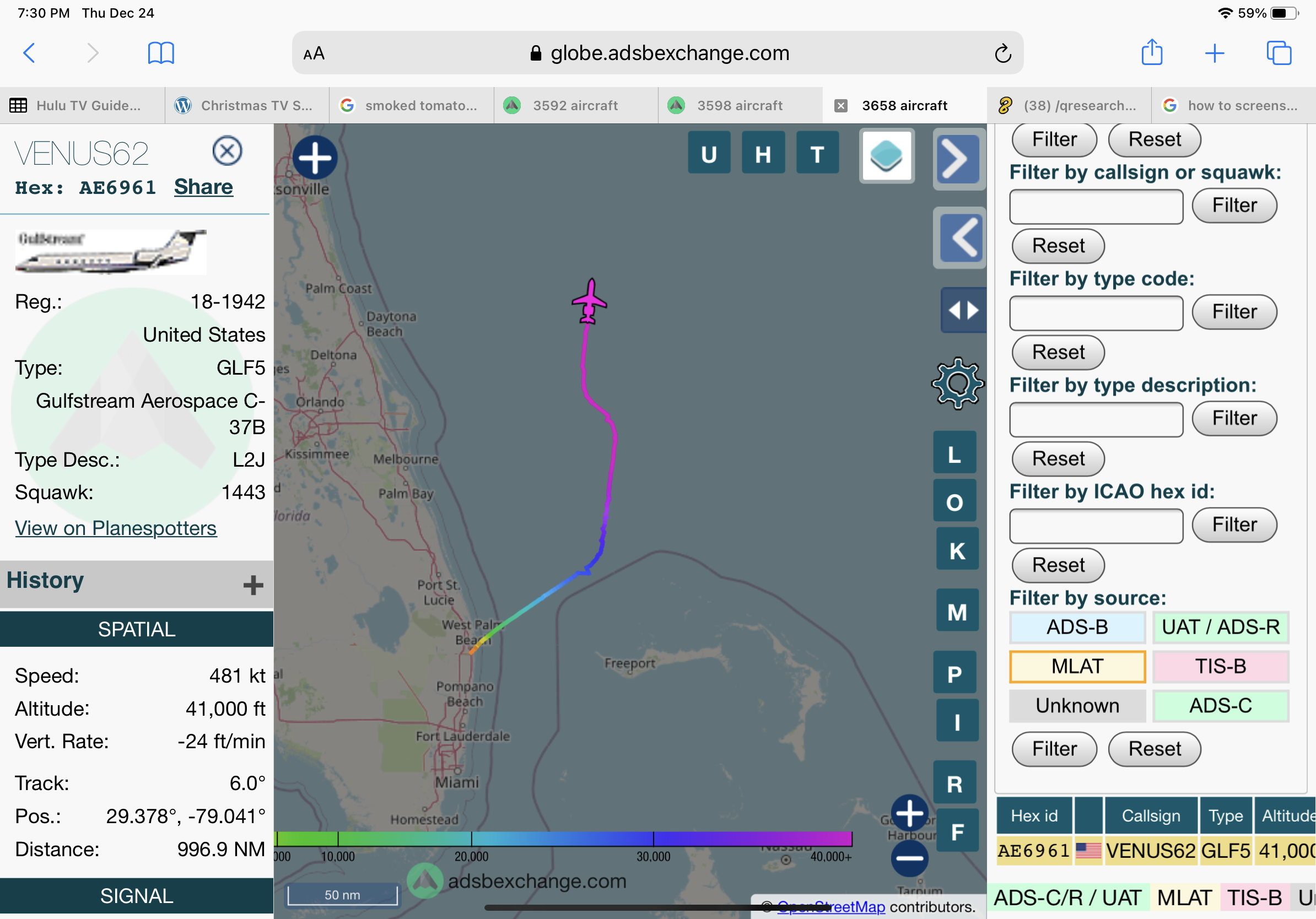Click the double-arrow sidebar width toggle
The height and width of the screenshot is (919, 1316).
click(x=963, y=311)
